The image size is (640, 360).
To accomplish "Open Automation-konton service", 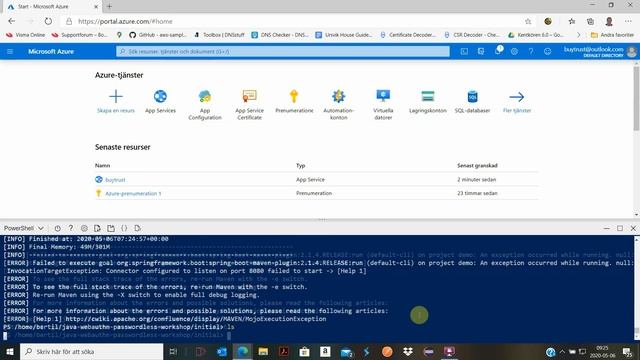I will 338,104.
